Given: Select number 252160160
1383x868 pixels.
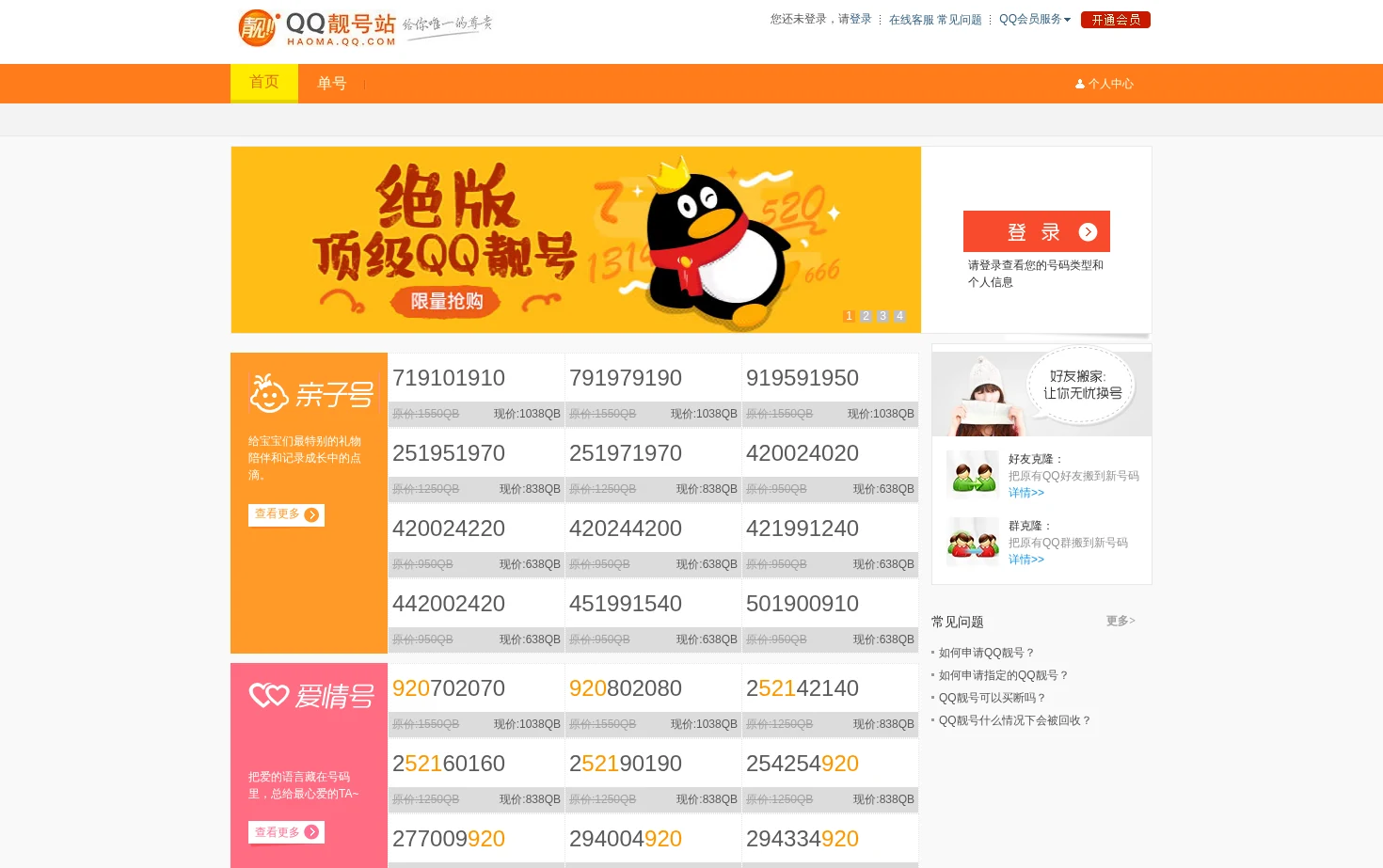Looking at the screenshot, I should [x=449, y=764].
